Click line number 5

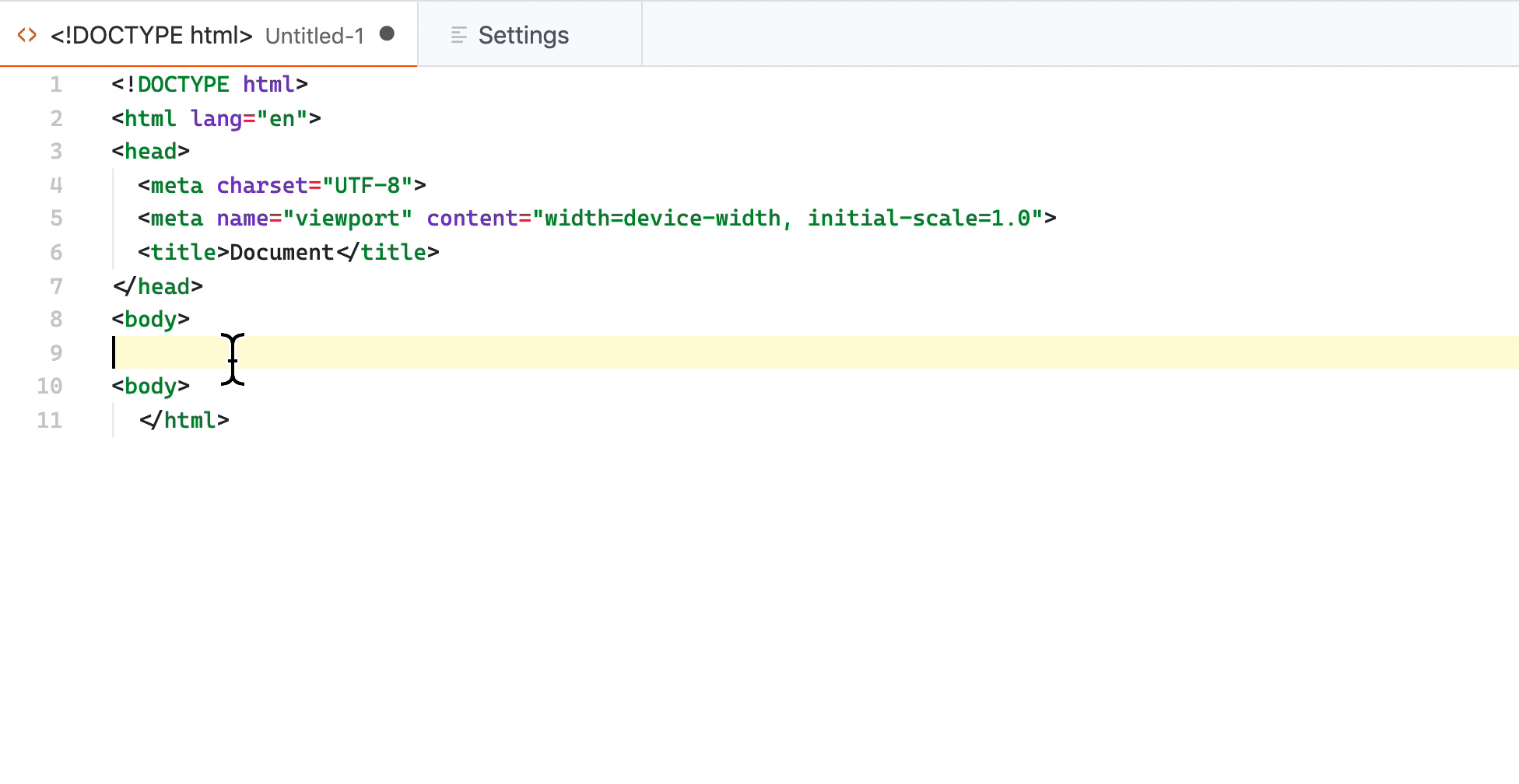point(55,218)
